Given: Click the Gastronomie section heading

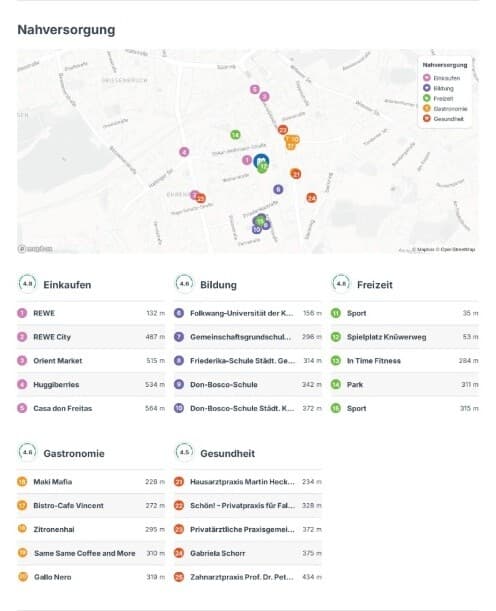Looking at the screenshot, I should [74, 454].
